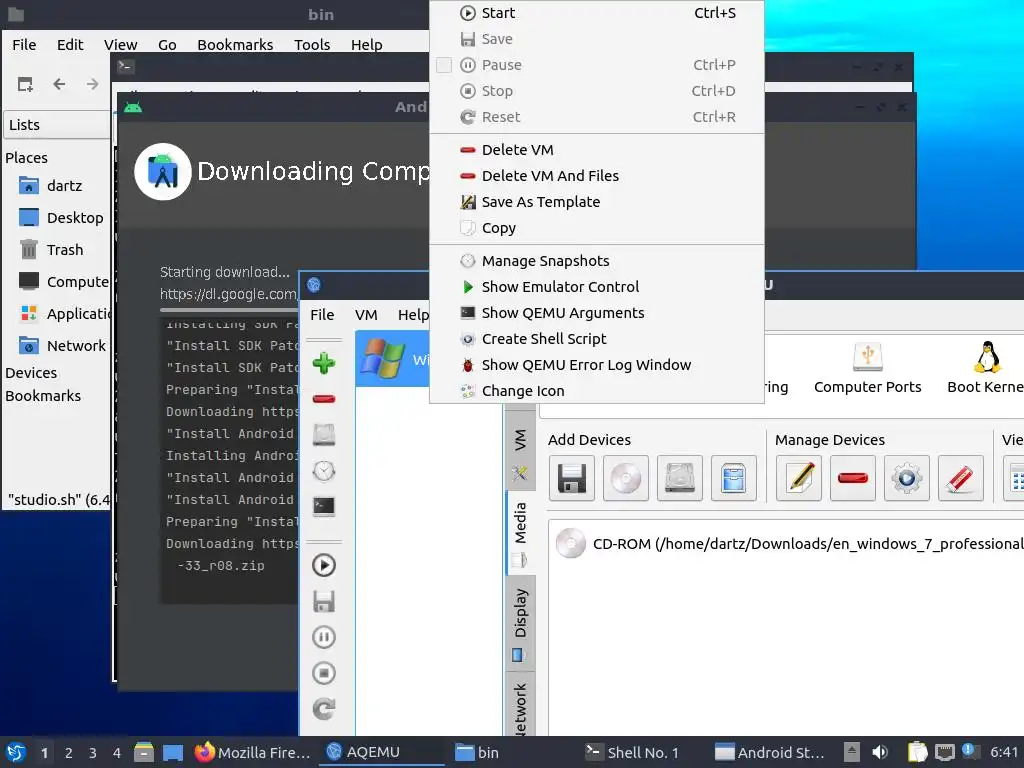Choose Delete VM menu entry

(597, 150)
